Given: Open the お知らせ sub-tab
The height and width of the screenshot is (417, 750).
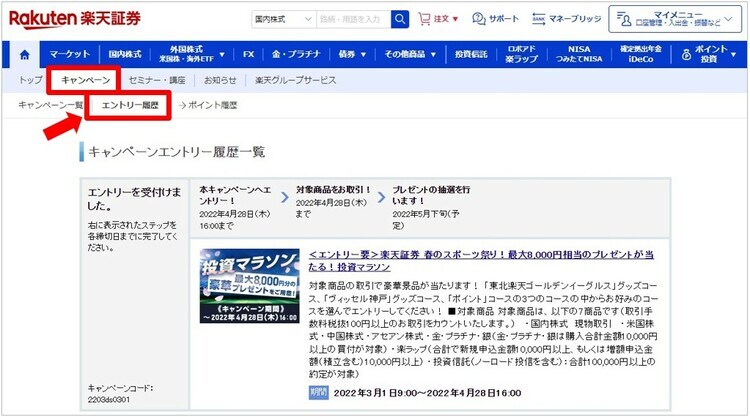Looking at the screenshot, I should click(220, 80).
